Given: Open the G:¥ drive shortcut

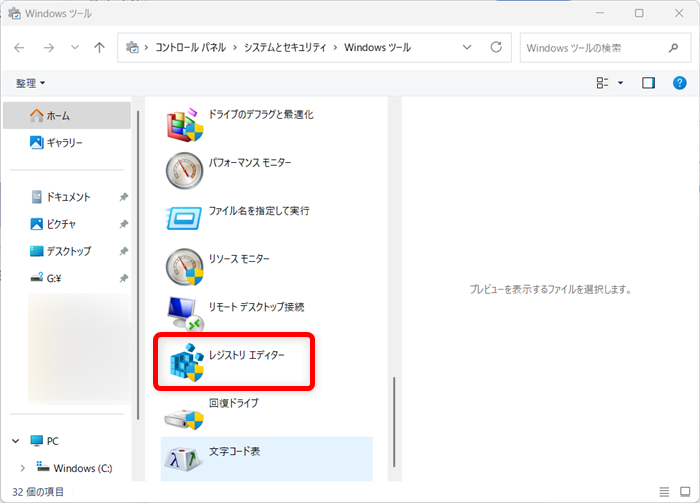Looking at the screenshot, I should [x=46, y=279].
